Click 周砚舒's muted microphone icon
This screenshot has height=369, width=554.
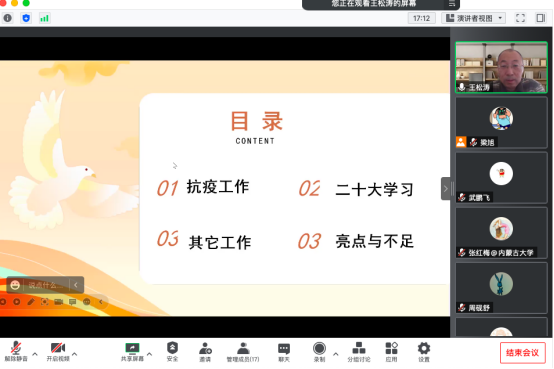point(462,308)
